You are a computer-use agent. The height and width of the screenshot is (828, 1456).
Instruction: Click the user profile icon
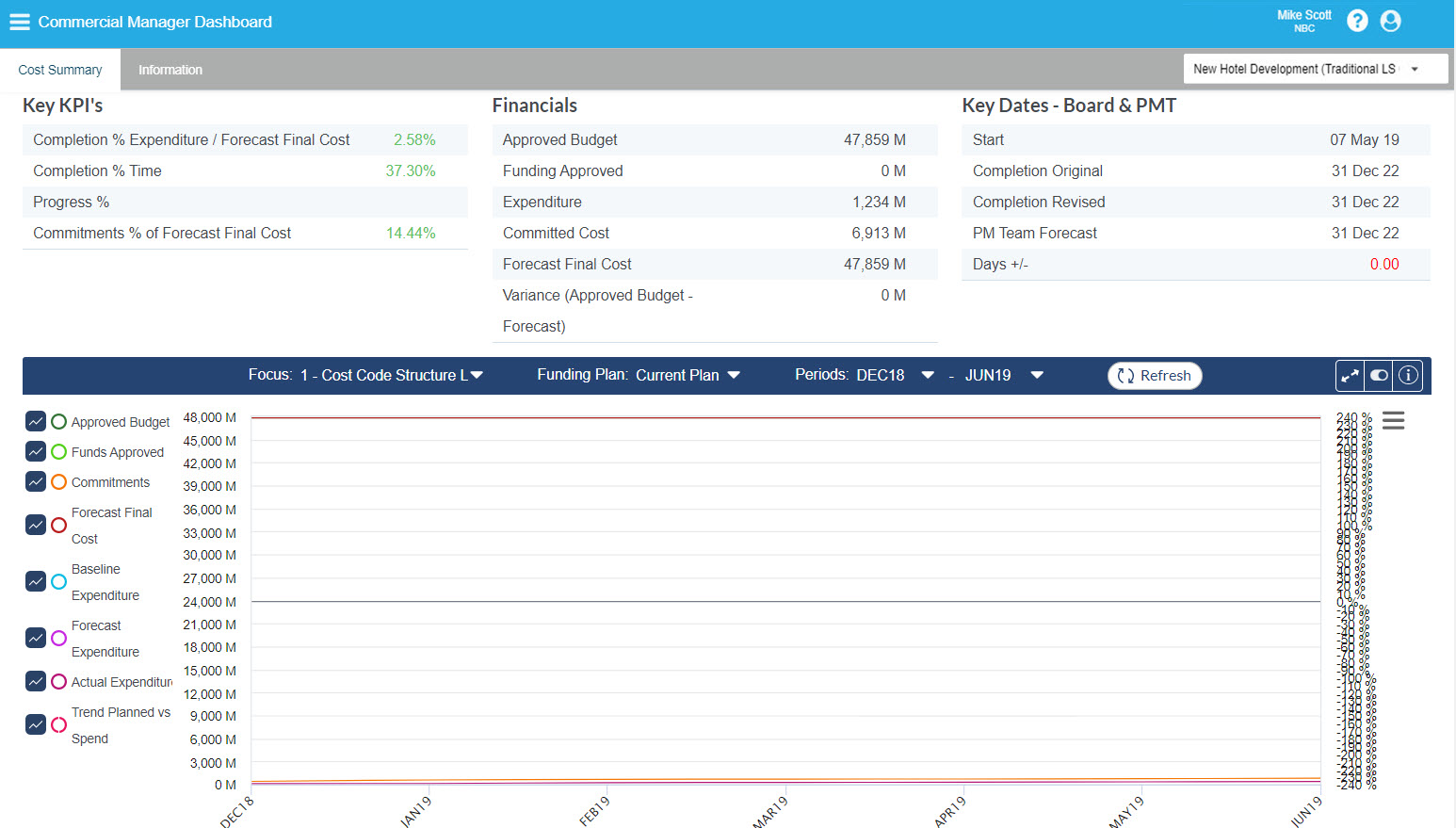point(1391,20)
